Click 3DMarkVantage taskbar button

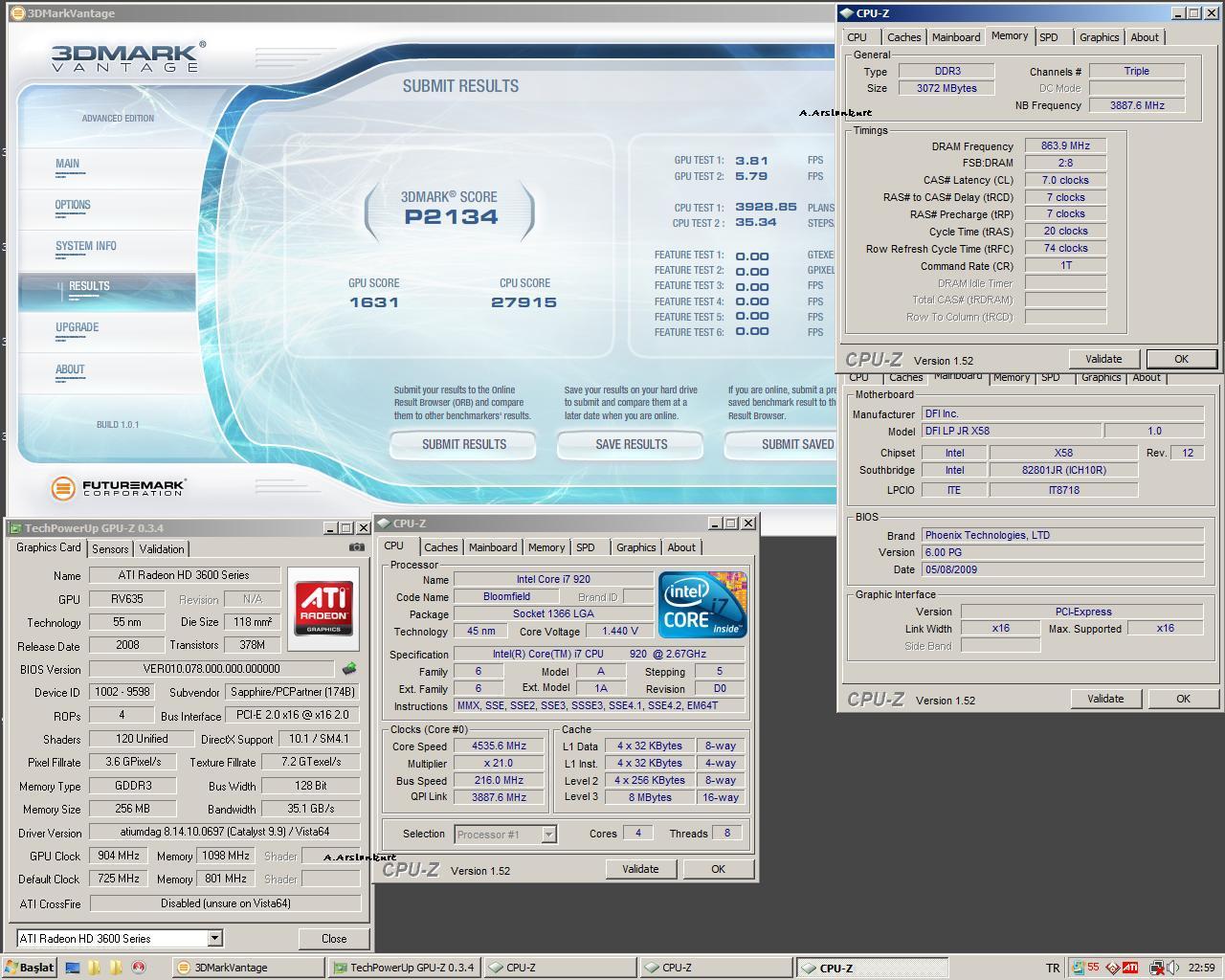(248, 968)
